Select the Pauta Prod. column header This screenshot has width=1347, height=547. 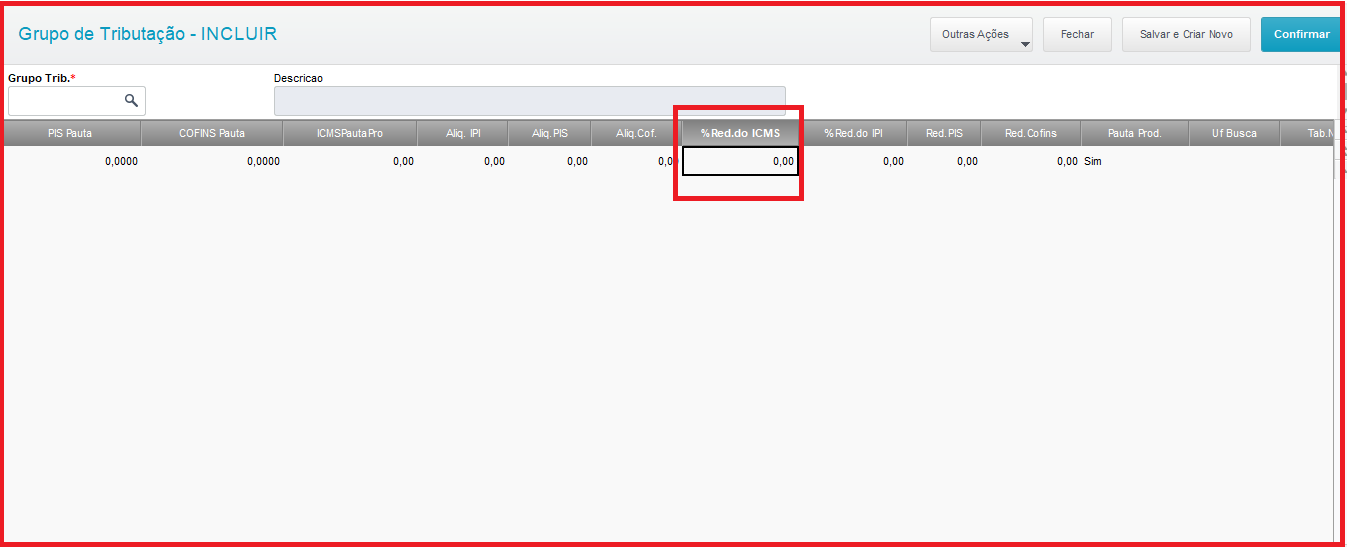(x=1135, y=133)
